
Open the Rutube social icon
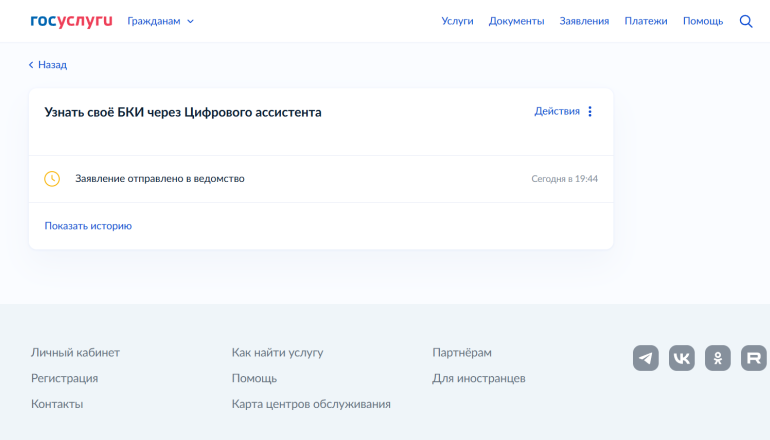coord(754,358)
